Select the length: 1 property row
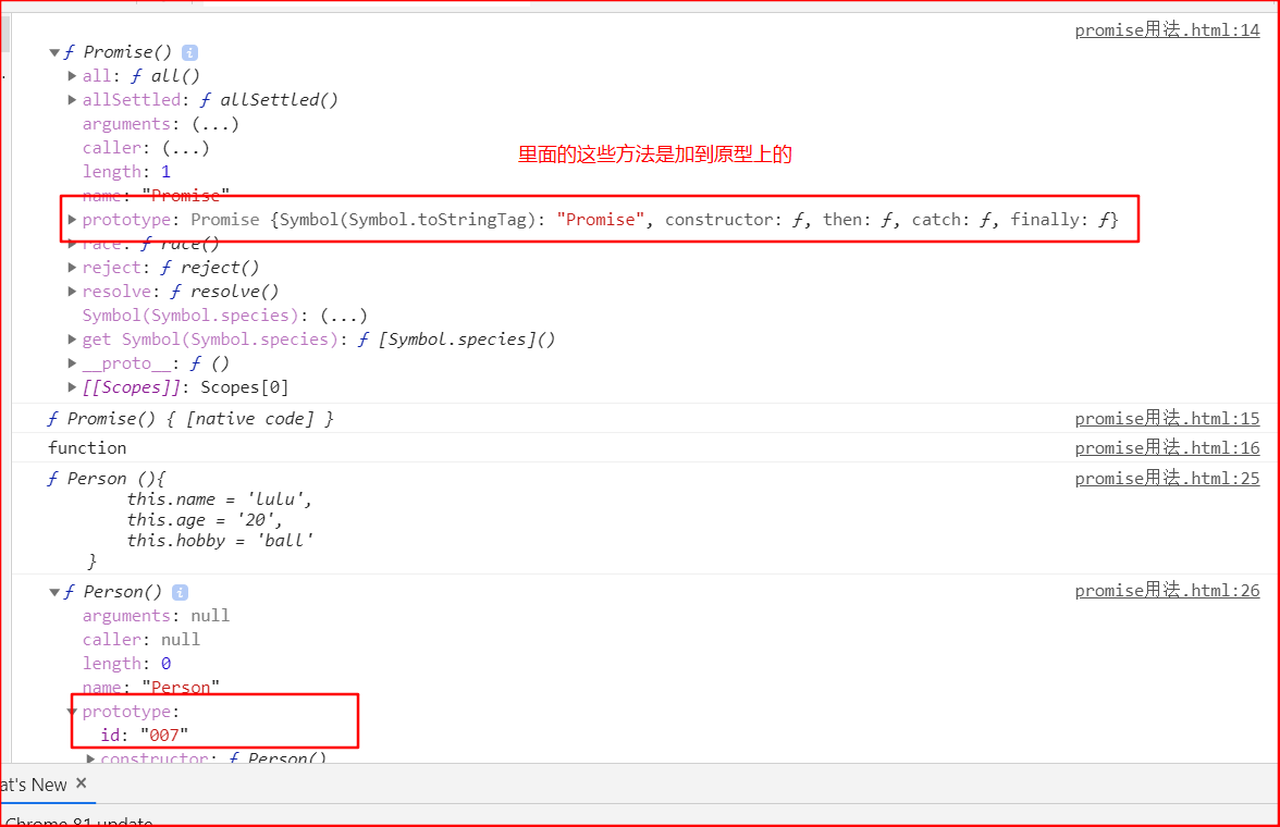Viewport: 1280px width, 827px height. (x=126, y=172)
